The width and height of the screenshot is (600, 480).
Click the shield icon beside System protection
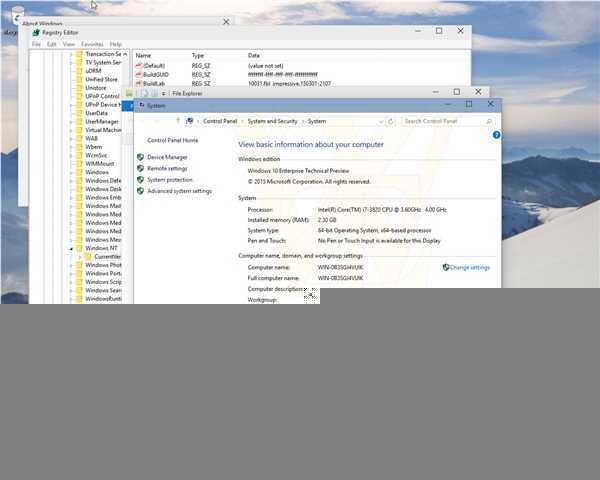(x=140, y=180)
